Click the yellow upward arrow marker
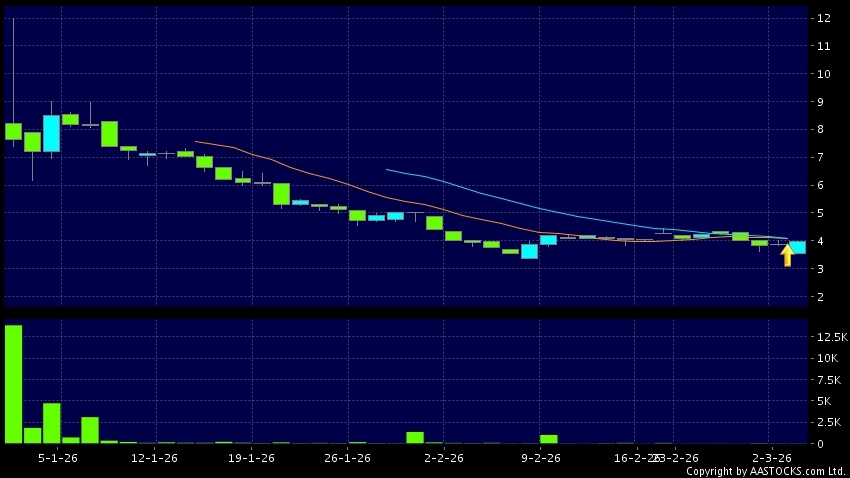 [787, 256]
